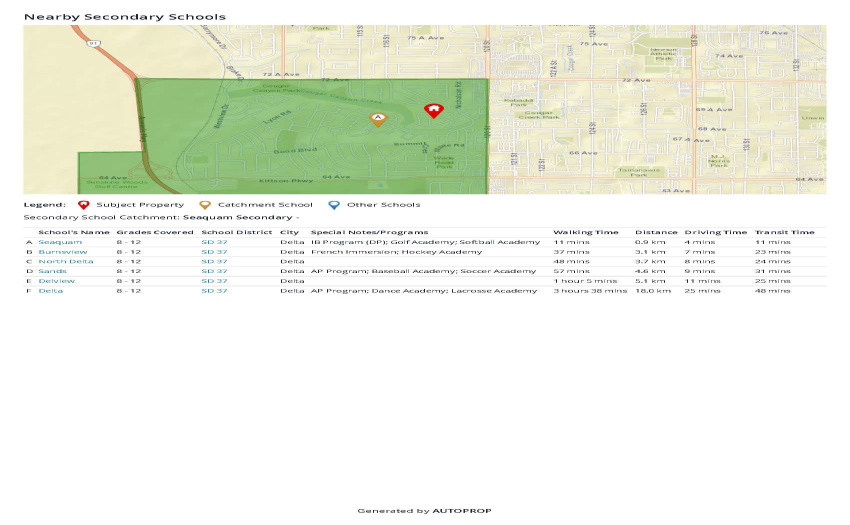Viewport: 850px width, 525px height.
Task: Click the Generated by AUTOPROP footer text
Action: 424,511
